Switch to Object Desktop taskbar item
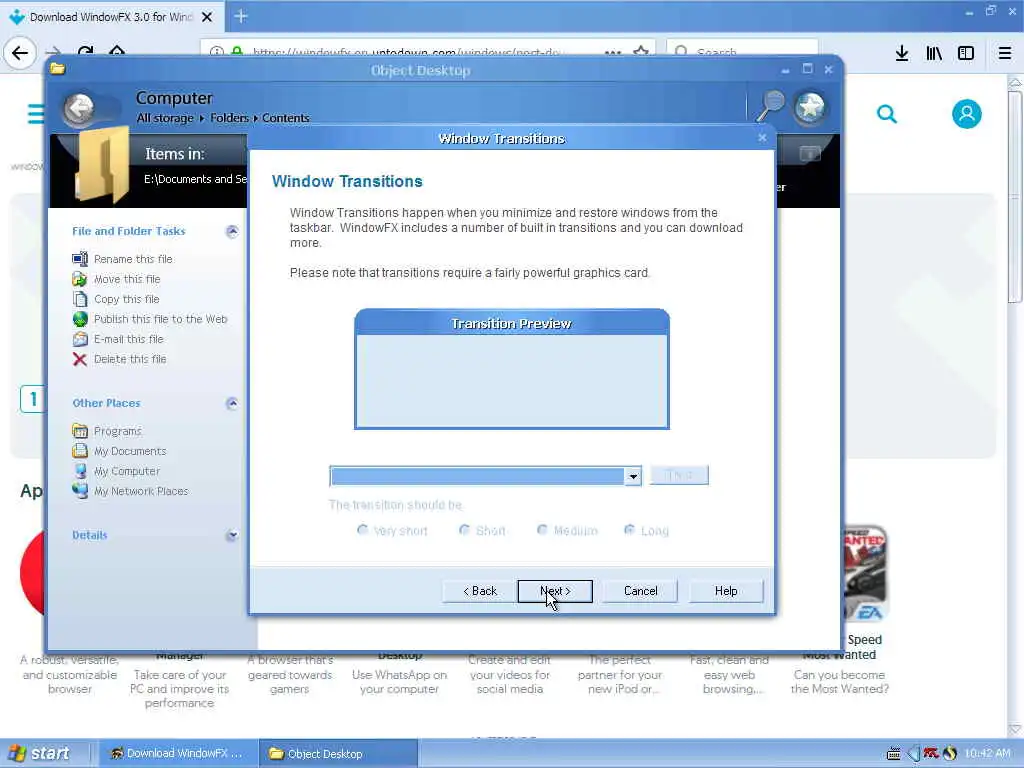The height and width of the screenshot is (768, 1024). coord(338,754)
